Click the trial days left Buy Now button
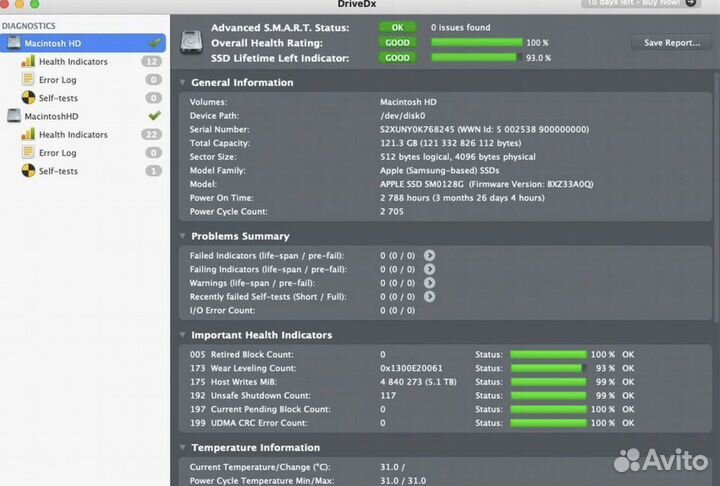Screen dimensions: 720x486 pos(641,4)
